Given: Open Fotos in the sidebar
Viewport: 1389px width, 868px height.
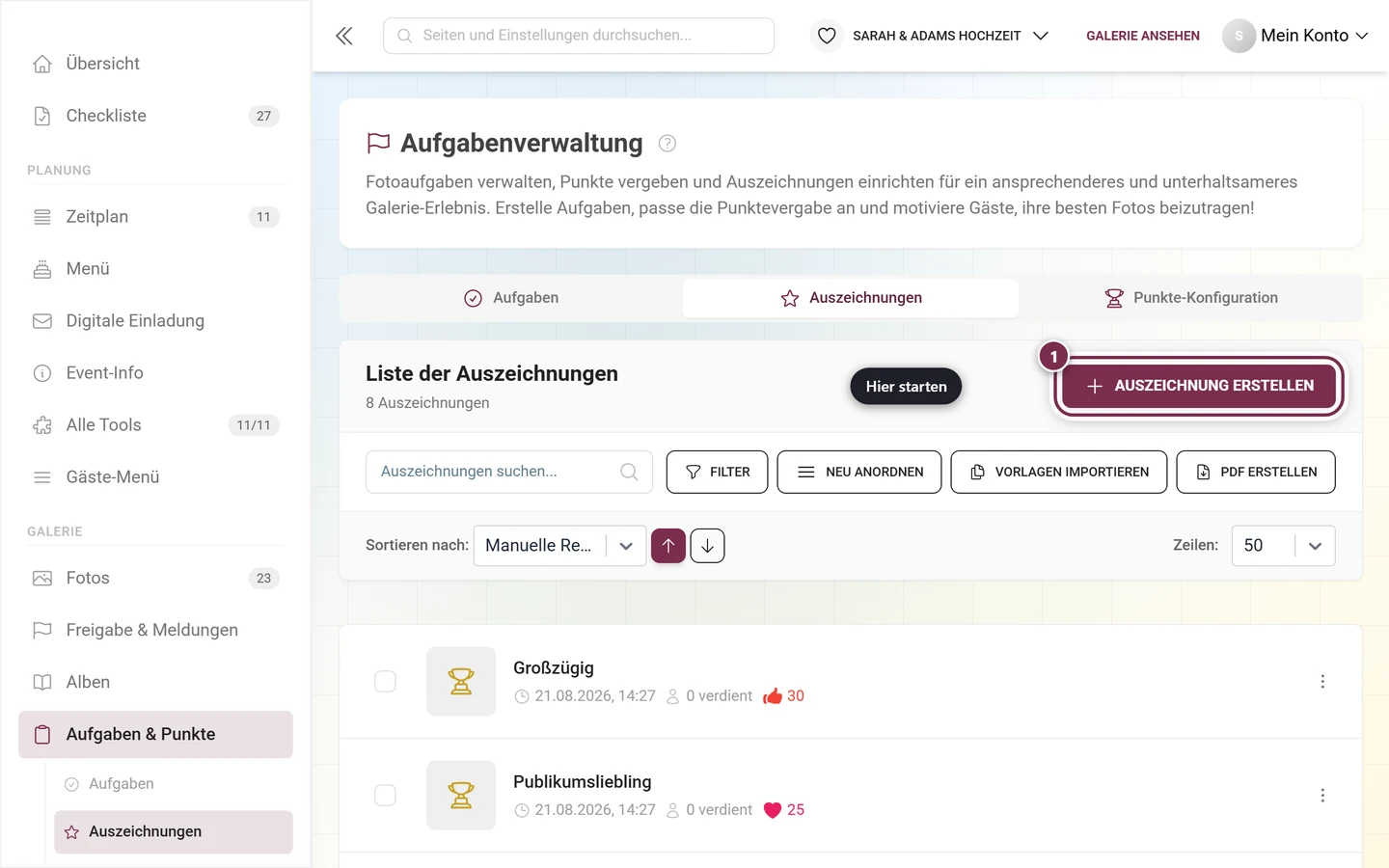Looking at the screenshot, I should tap(155, 579).
